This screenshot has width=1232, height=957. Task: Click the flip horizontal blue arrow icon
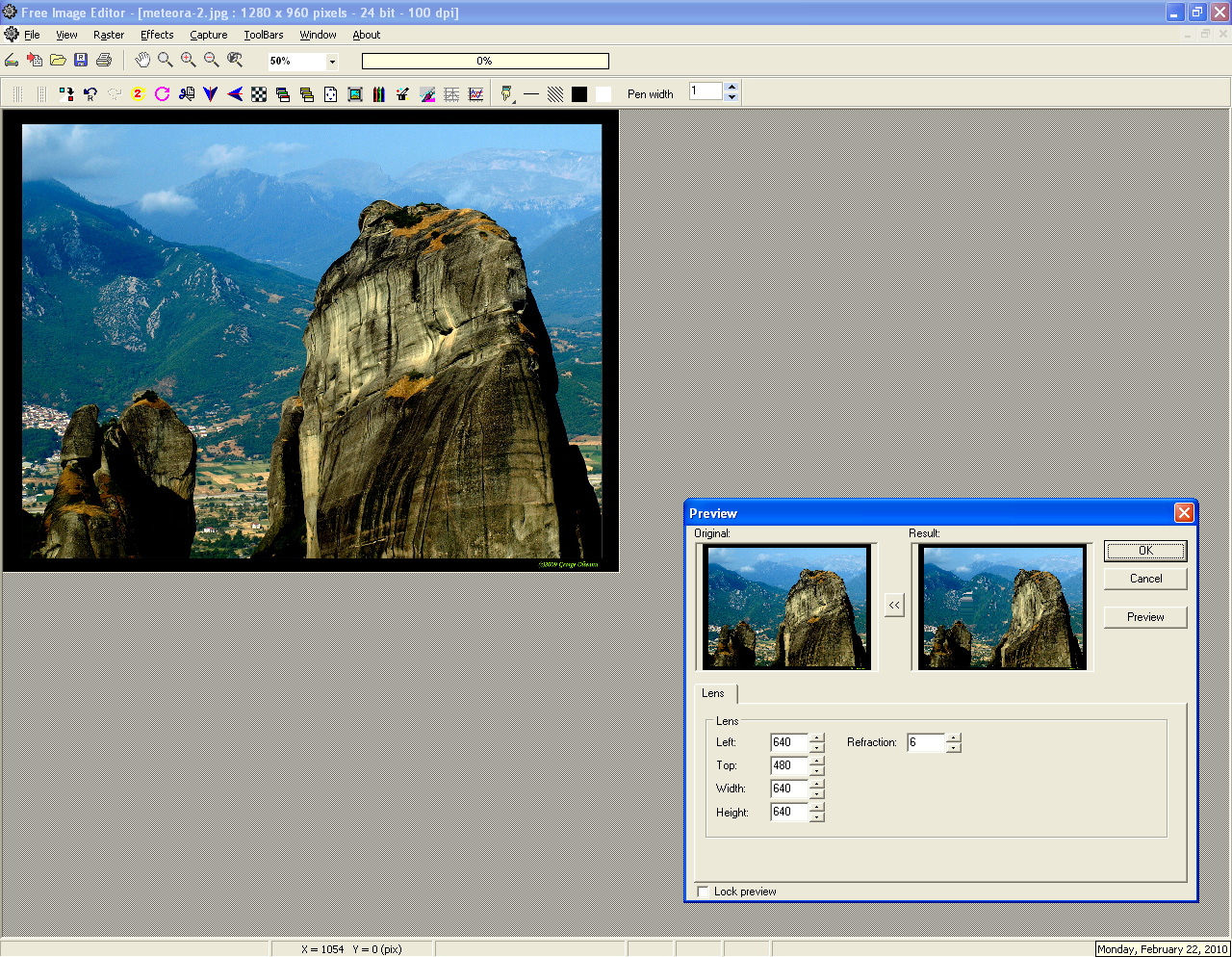tap(234, 94)
